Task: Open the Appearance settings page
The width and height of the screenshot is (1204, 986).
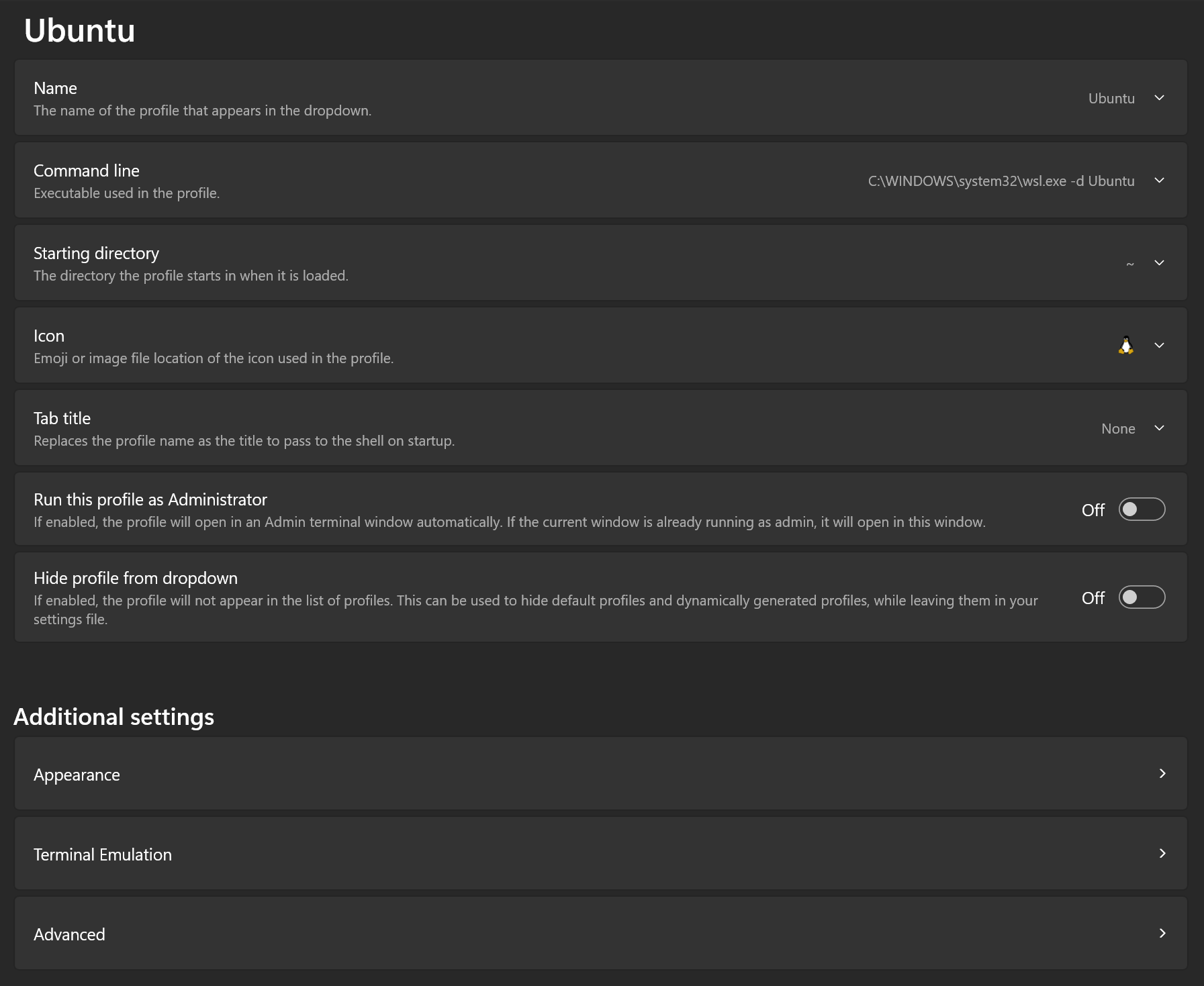Action: coord(77,775)
